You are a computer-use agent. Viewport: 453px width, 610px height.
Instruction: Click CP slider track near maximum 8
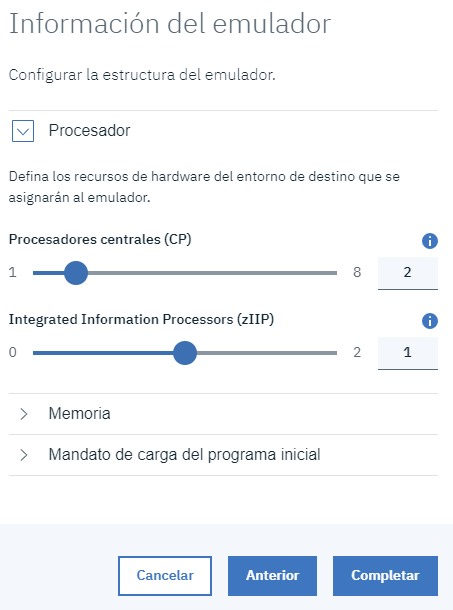pyautogui.click(x=331, y=273)
